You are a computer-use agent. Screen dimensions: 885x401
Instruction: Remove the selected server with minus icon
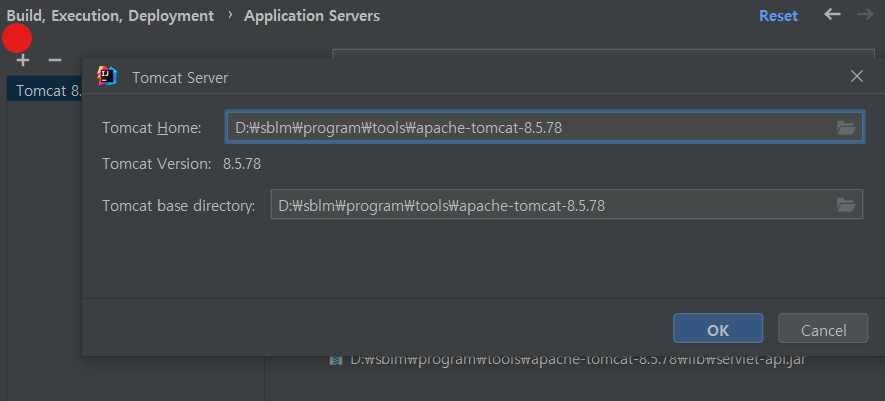(x=55, y=60)
